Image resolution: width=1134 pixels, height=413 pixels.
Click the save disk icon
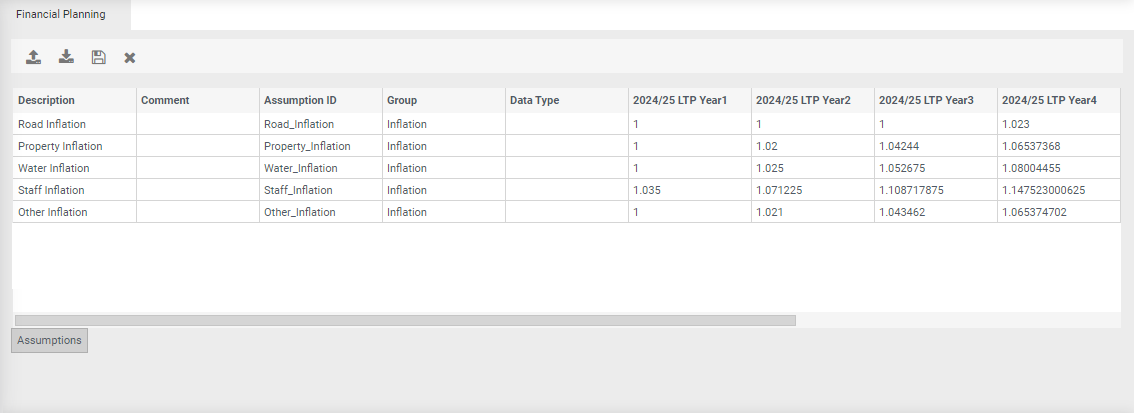point(98,57)
